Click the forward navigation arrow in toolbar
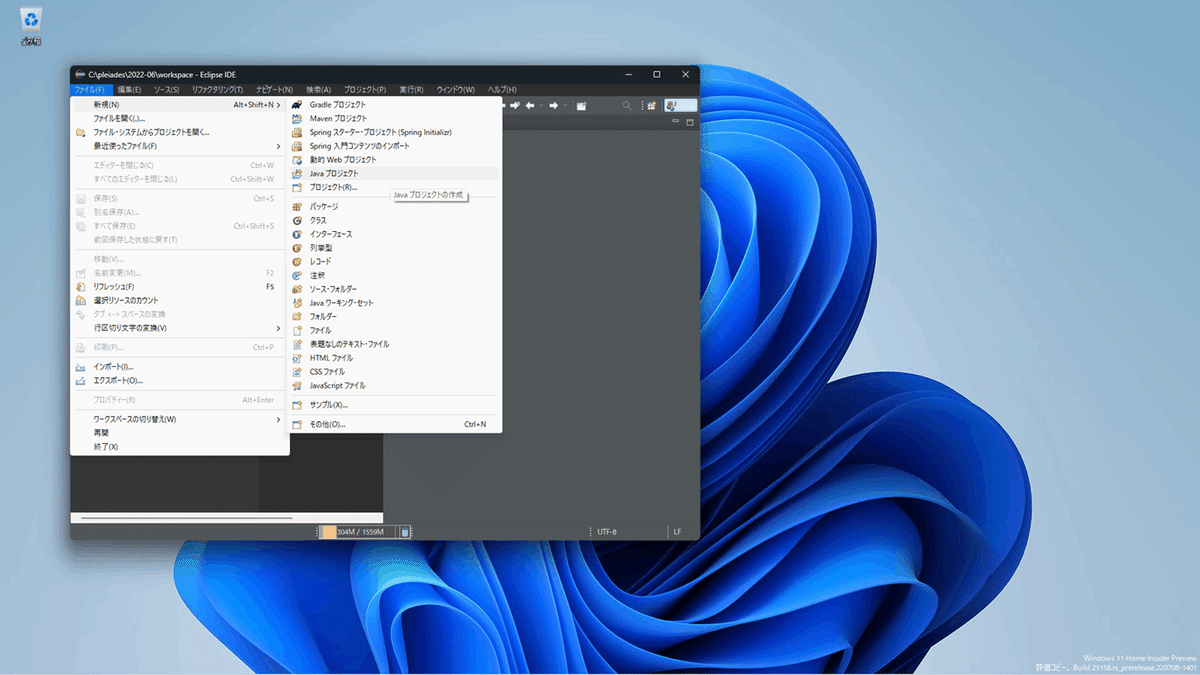The height and width of the screenshot is (675, 1200). (553, 105)
